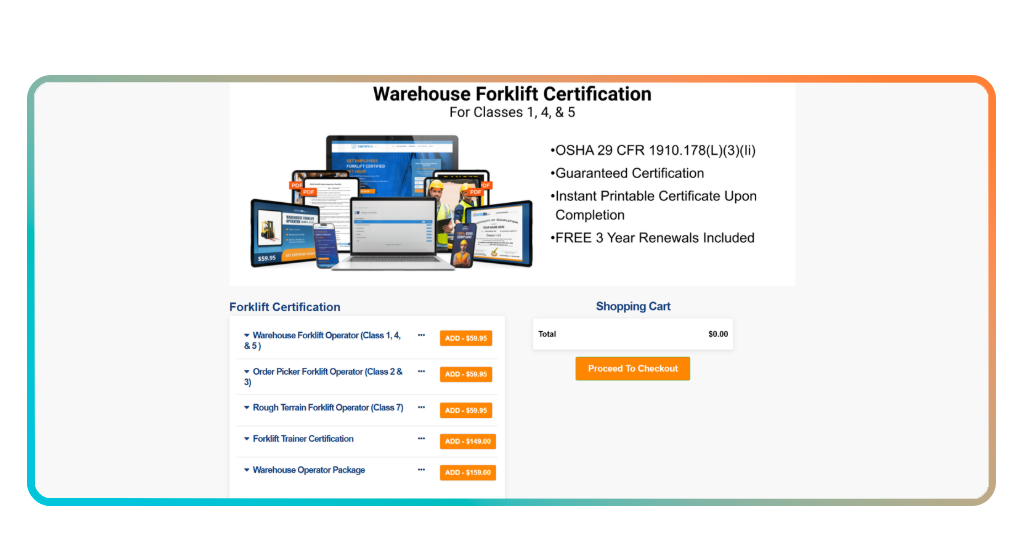Select Warehouse Forklift Operator (Class 1, 4, & 5) title
This screenshot has width=1024, height=536.
[323, 340]
